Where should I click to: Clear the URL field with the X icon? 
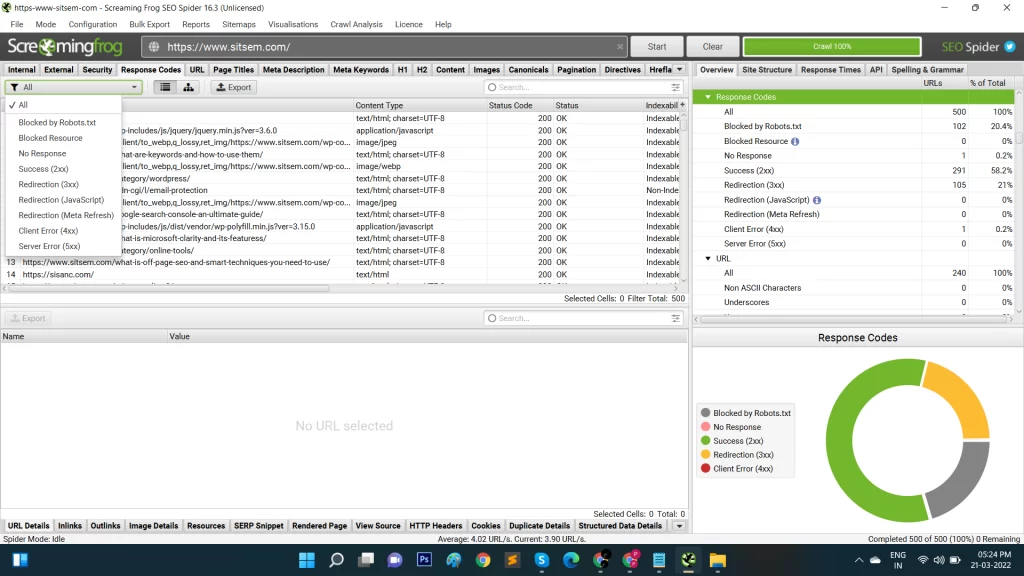tap(620, 47)
